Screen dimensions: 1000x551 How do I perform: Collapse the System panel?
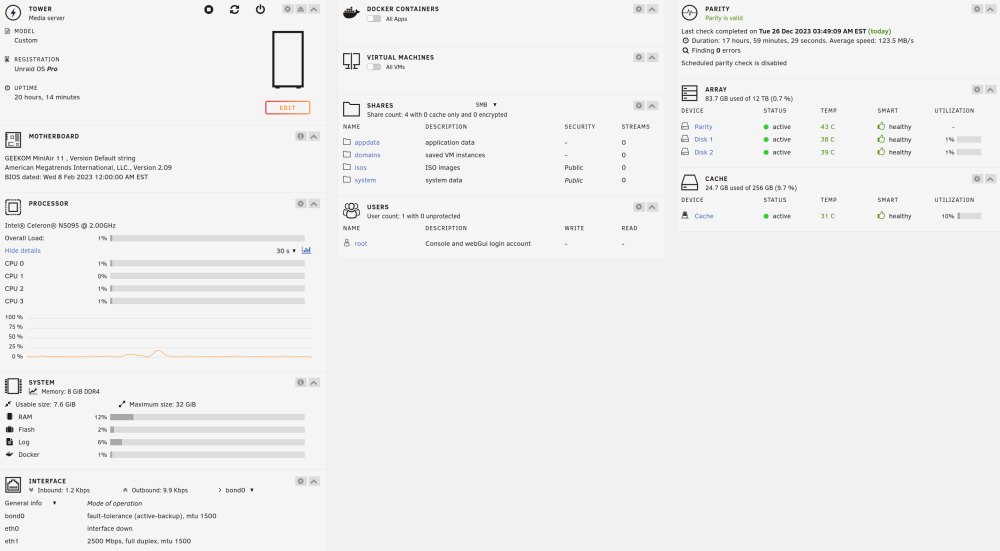(x=314, y=383)
